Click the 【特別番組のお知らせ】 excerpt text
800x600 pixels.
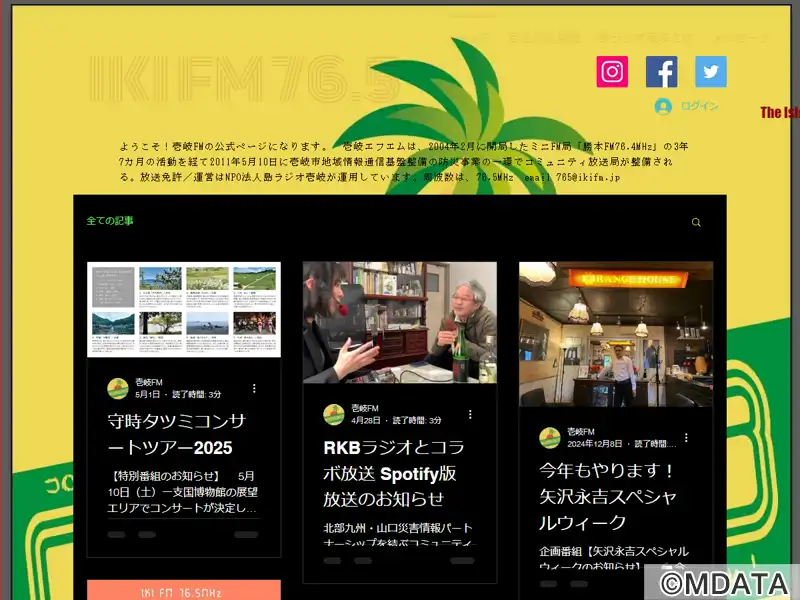(183, 492)
